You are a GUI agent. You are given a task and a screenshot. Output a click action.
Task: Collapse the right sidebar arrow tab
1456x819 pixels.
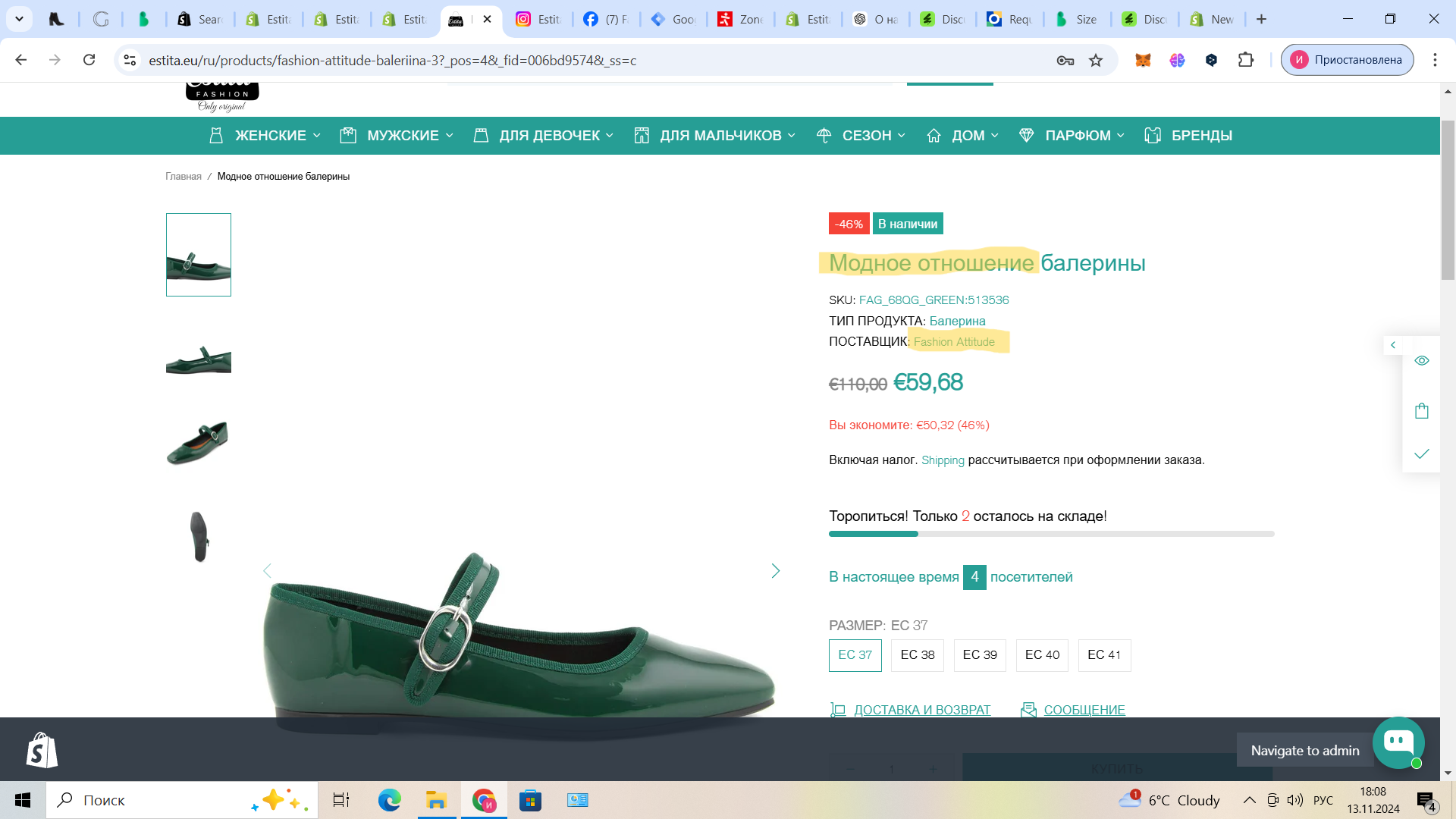click(1393, 345)
